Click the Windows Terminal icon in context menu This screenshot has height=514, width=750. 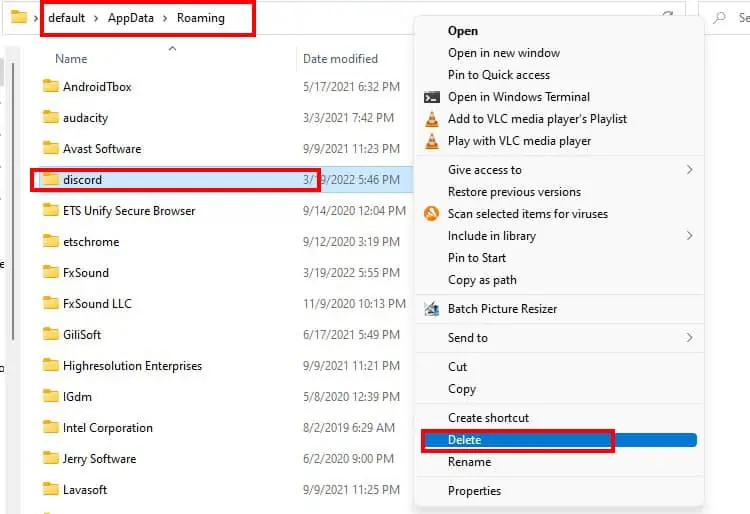click(x=431, y=98)
